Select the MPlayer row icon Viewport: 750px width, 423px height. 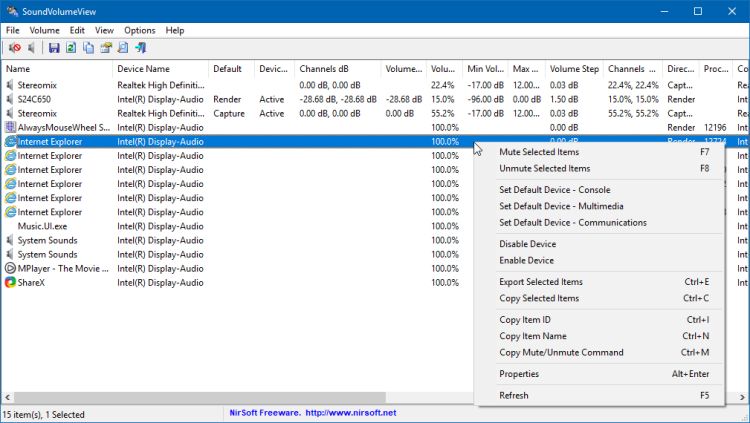point(10,269)
